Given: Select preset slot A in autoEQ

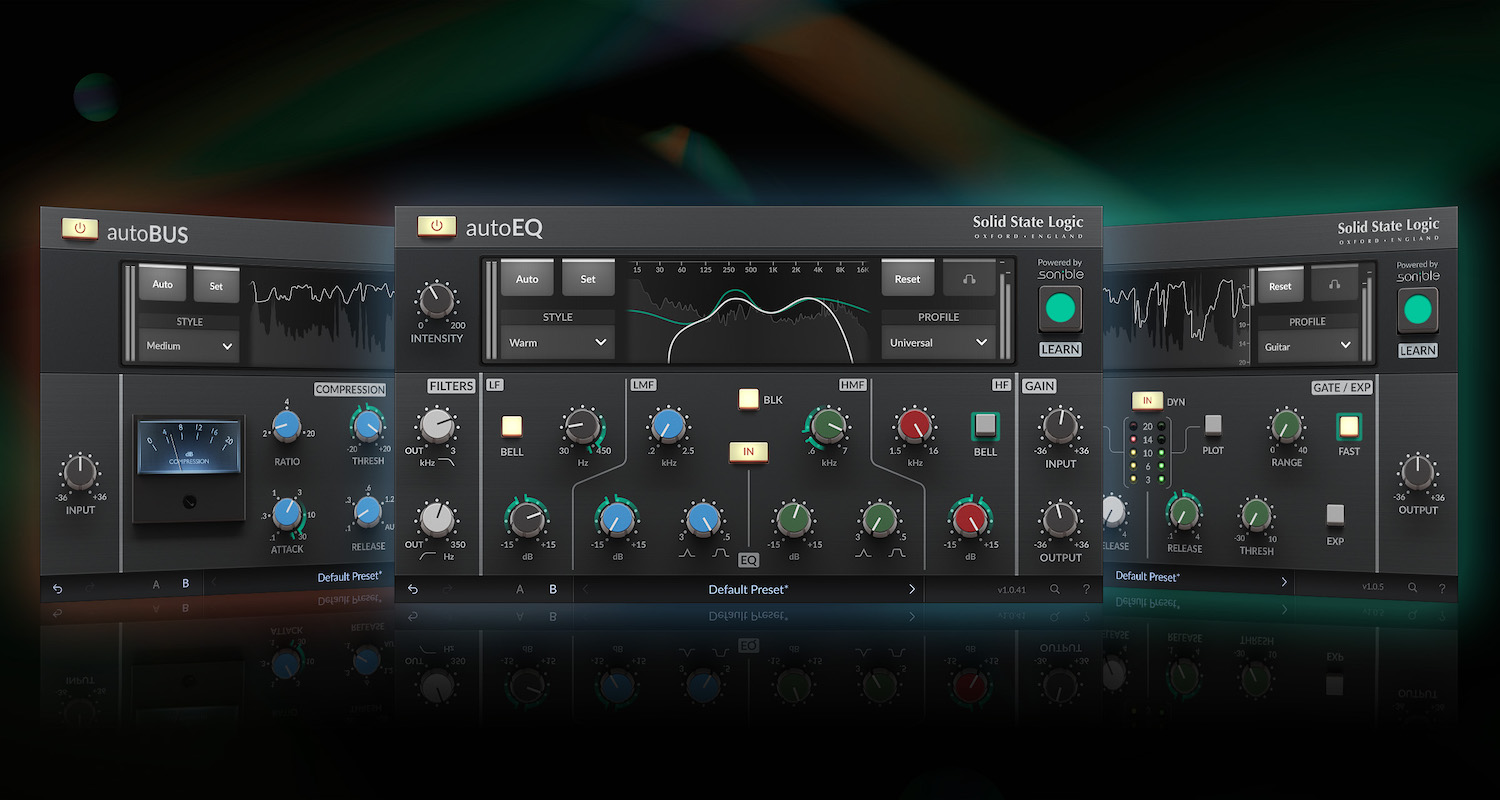Looking at the screenshot, I should pos(519,589).
